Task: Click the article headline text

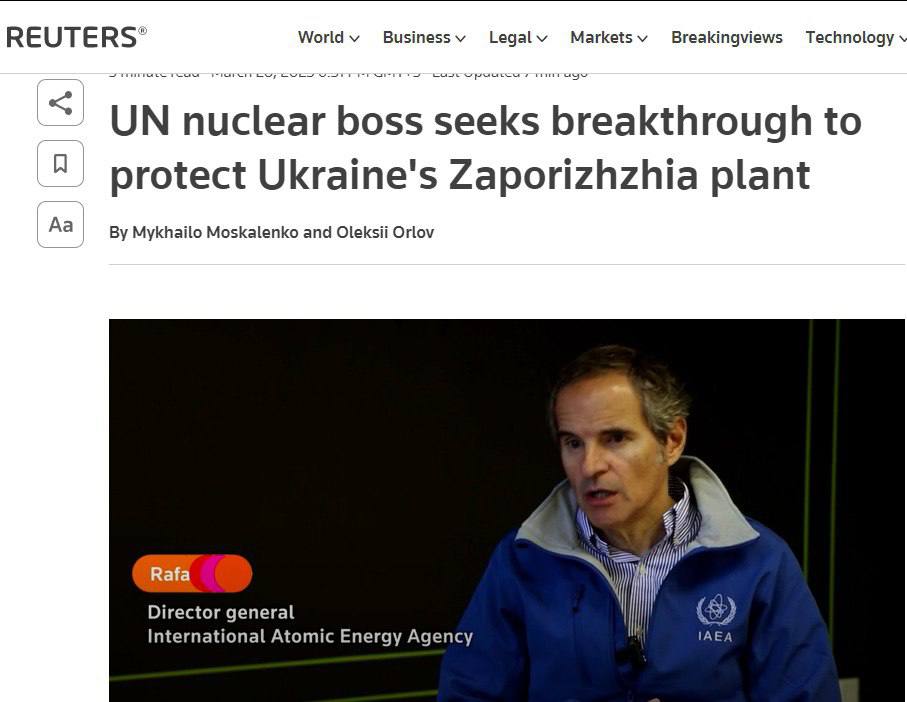Action: coord(485,148)
